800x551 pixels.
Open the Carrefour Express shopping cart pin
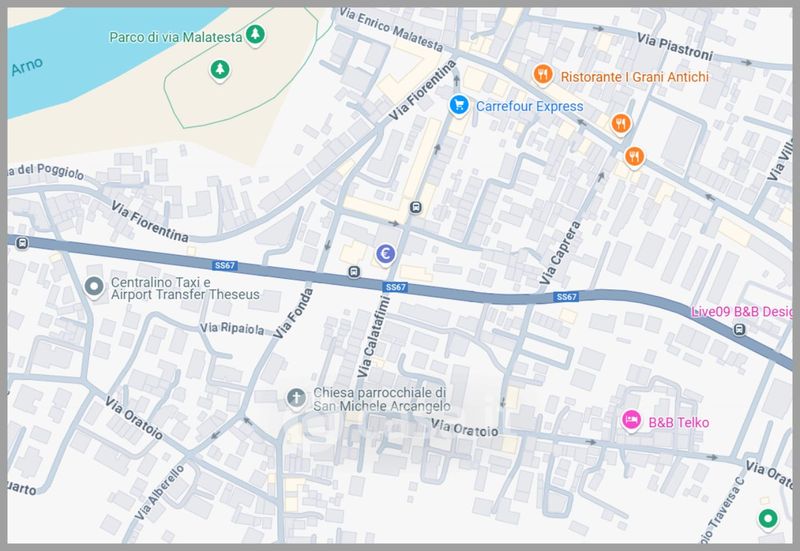click(x=459, y=106)
